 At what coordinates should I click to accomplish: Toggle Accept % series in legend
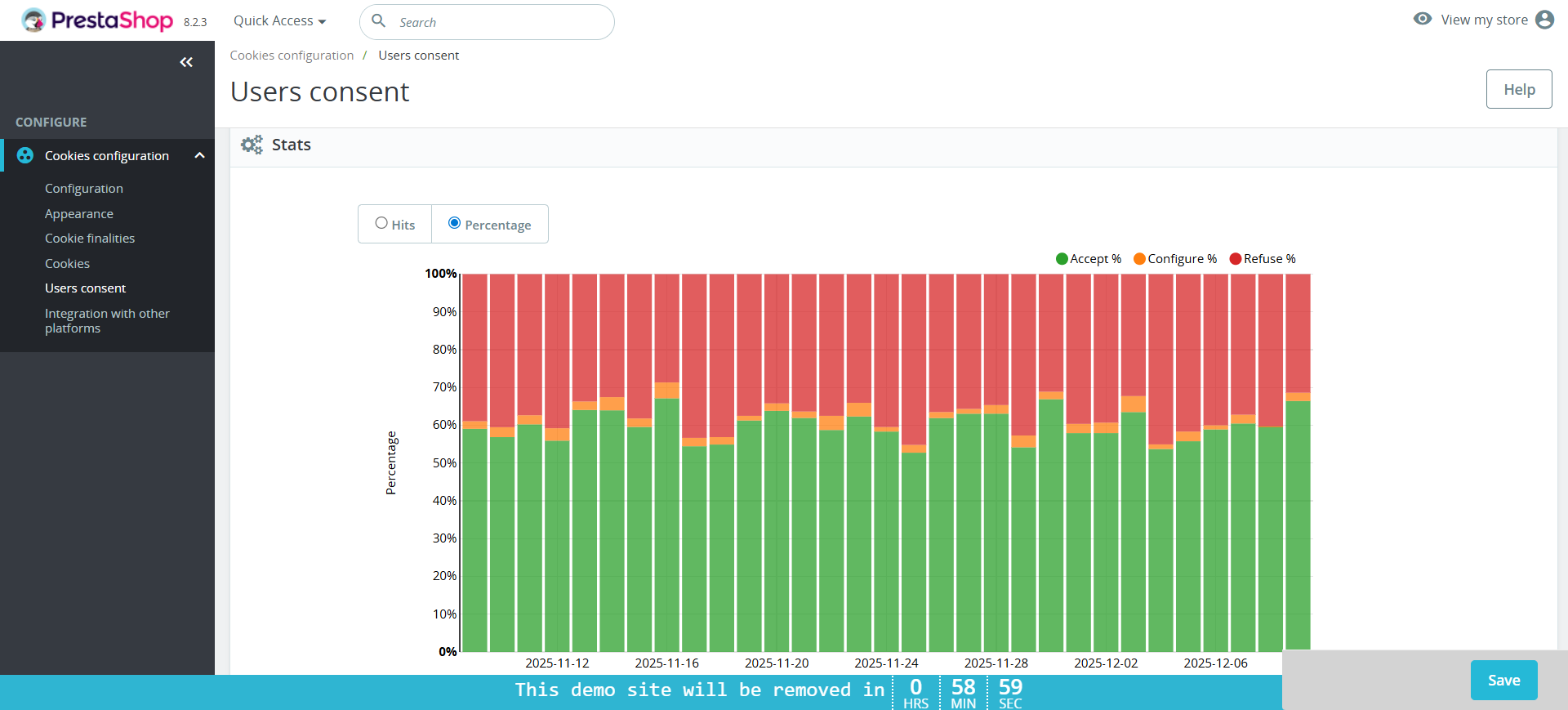(x=1088, y=259)
